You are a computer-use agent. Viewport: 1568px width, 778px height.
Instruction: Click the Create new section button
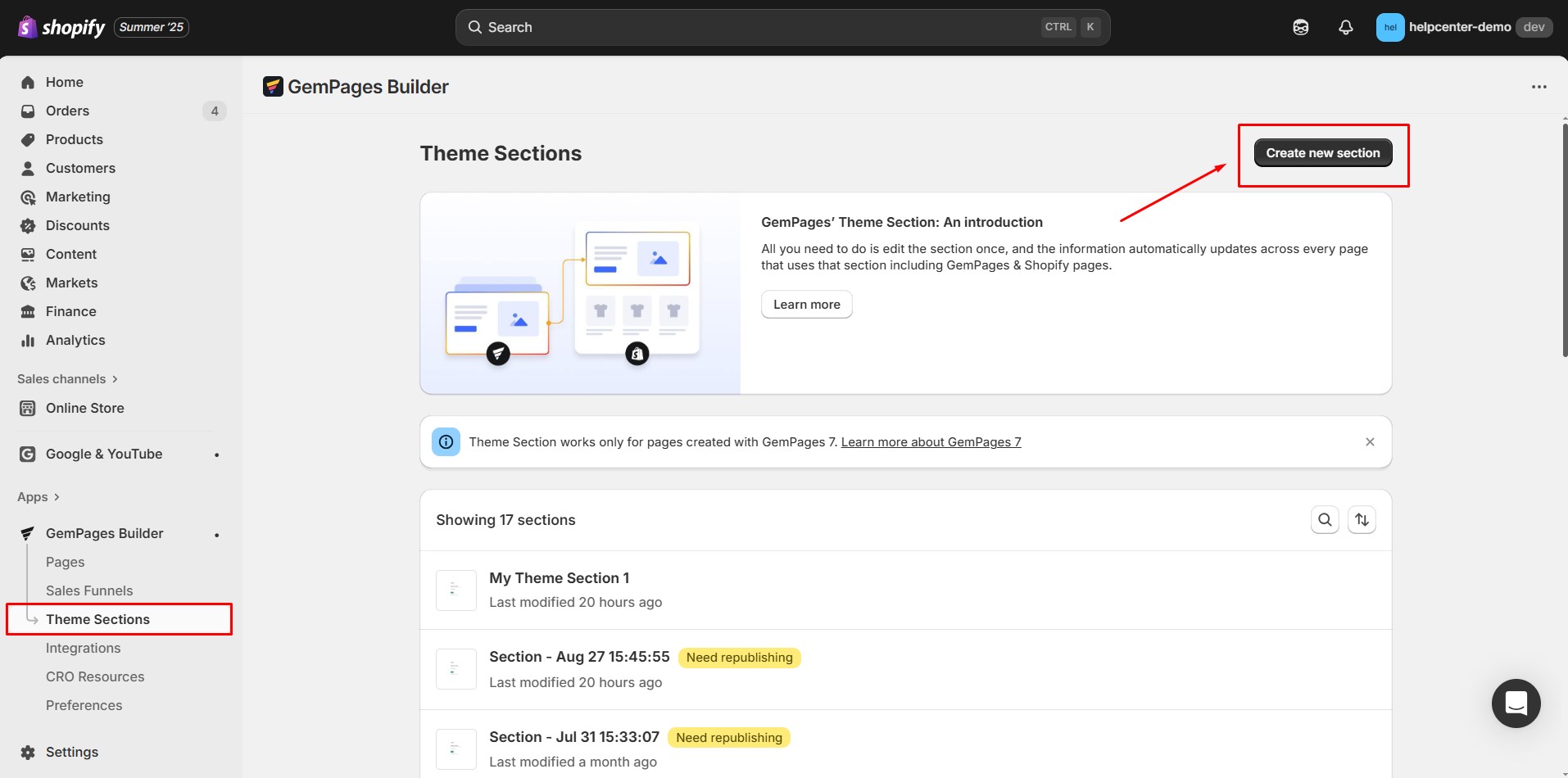click(x=1322, y=152)
